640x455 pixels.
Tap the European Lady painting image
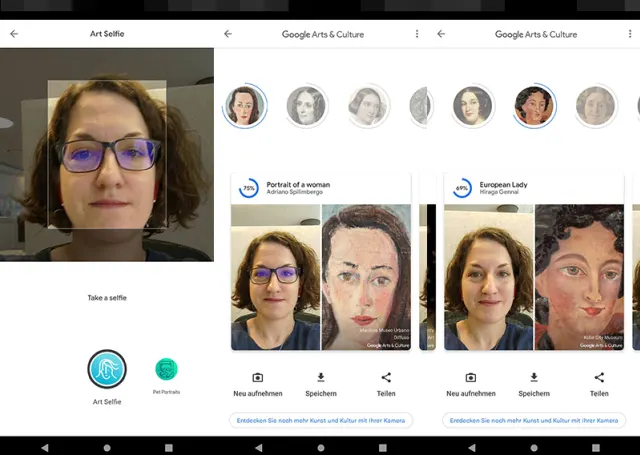click(x=579, y=277)
